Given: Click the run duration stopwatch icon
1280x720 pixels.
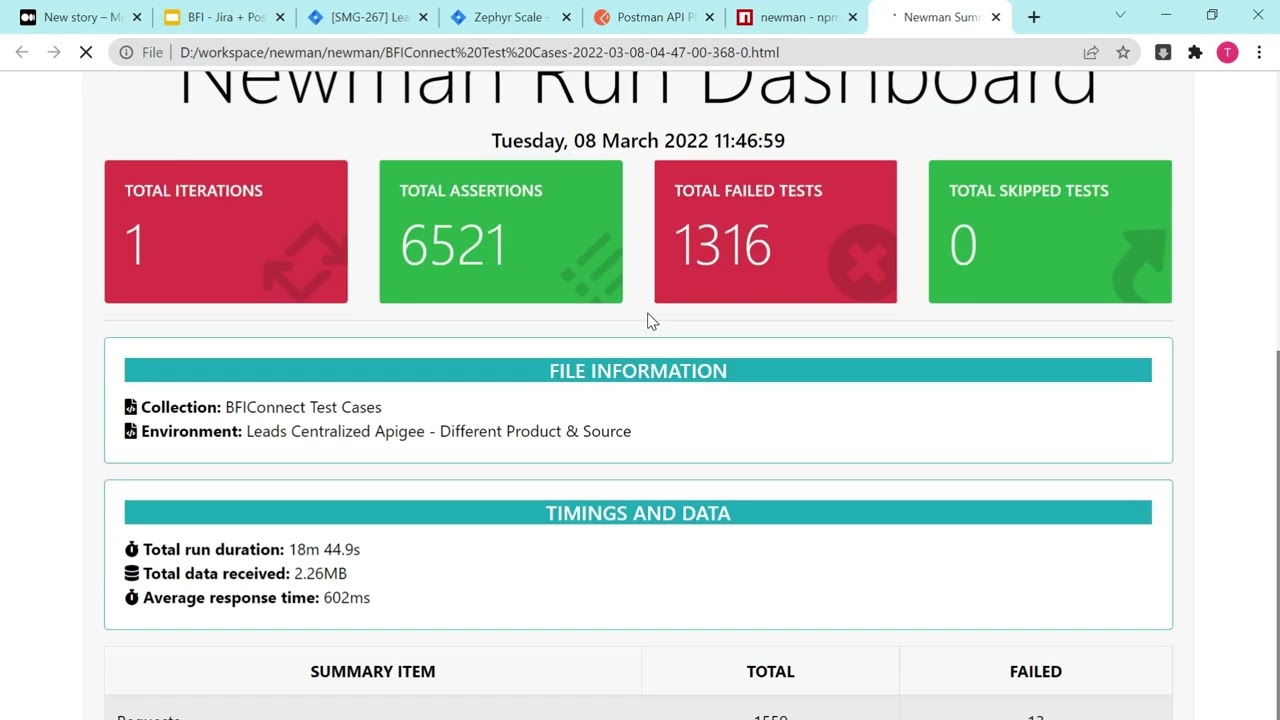Looking at the screenshot, I should 131,549.
